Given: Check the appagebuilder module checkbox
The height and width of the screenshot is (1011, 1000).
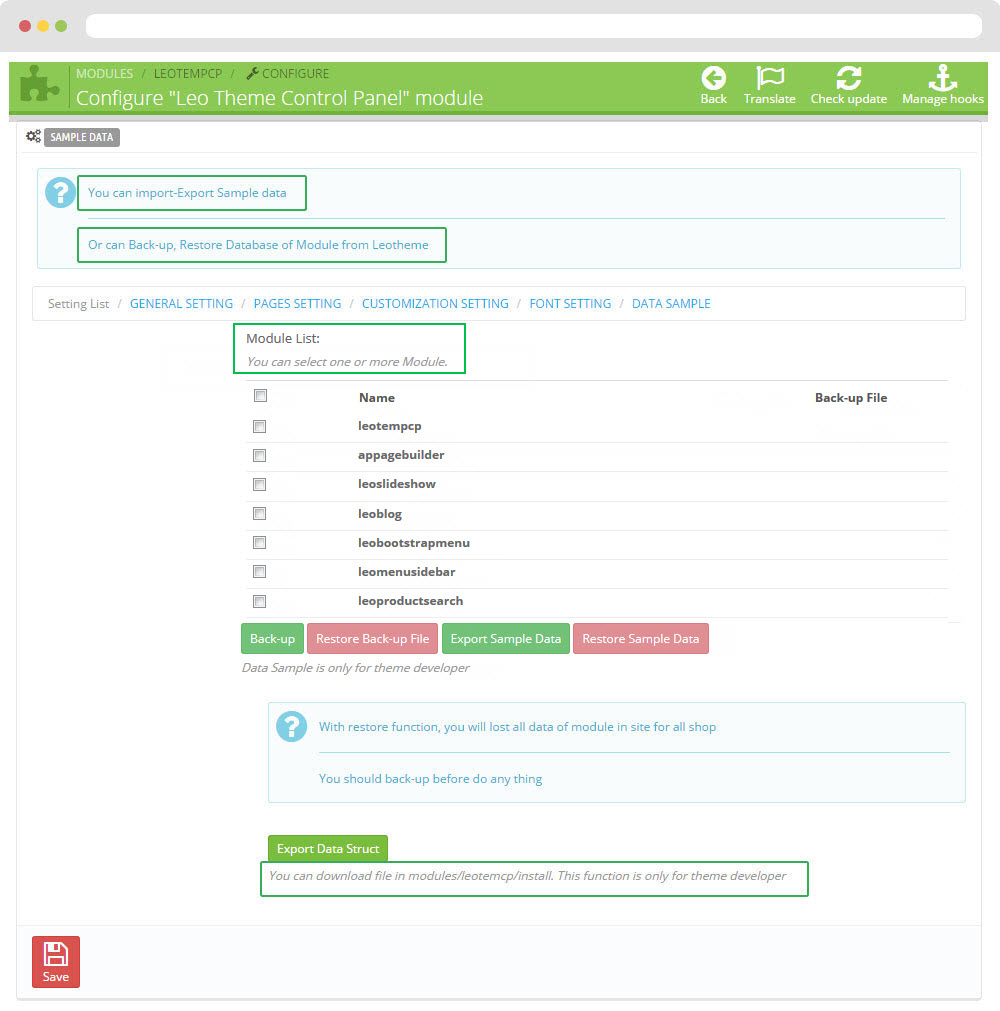Looking at the screenshot, I should pos(259,455).
